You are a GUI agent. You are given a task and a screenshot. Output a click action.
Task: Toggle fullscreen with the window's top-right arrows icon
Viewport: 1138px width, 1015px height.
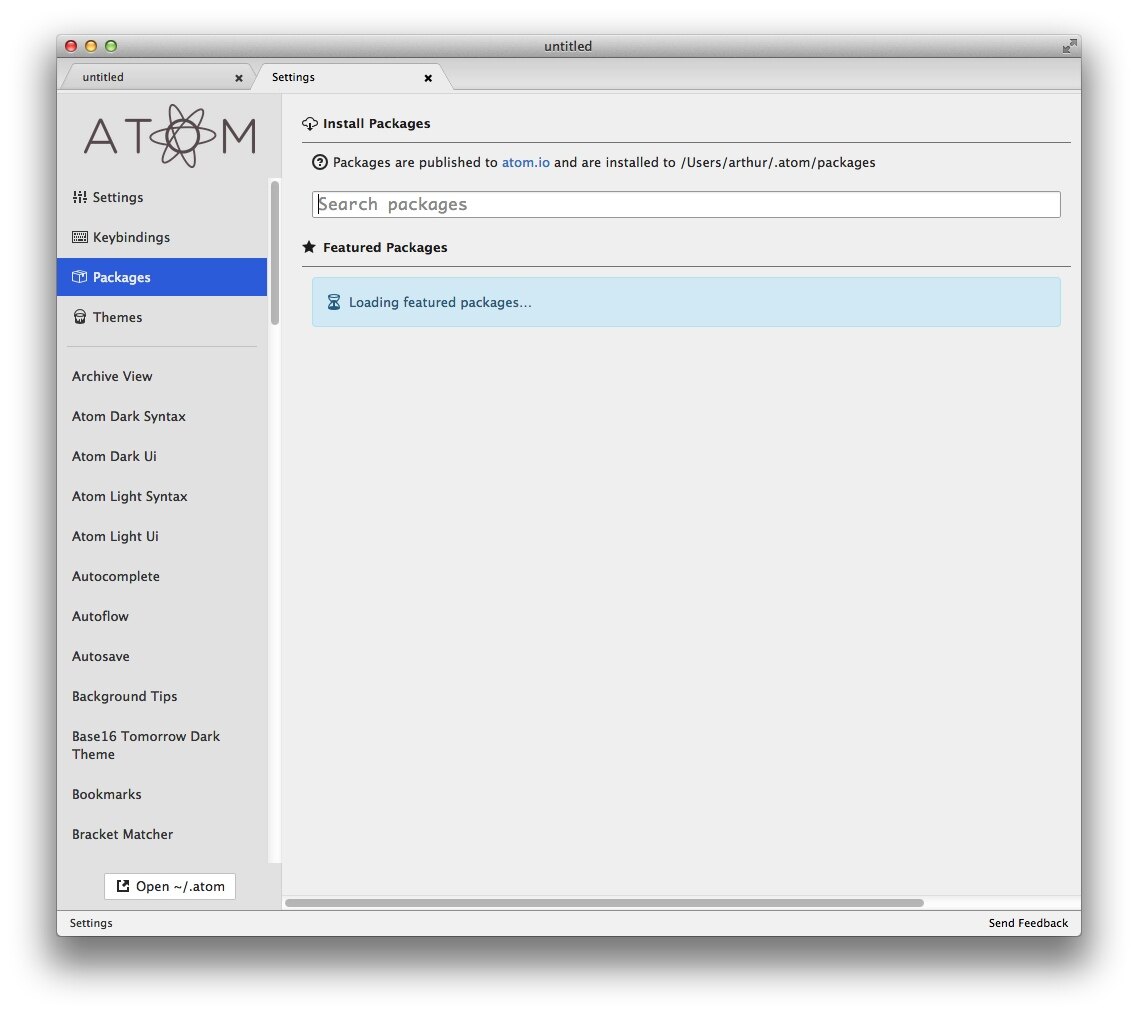1069,46
